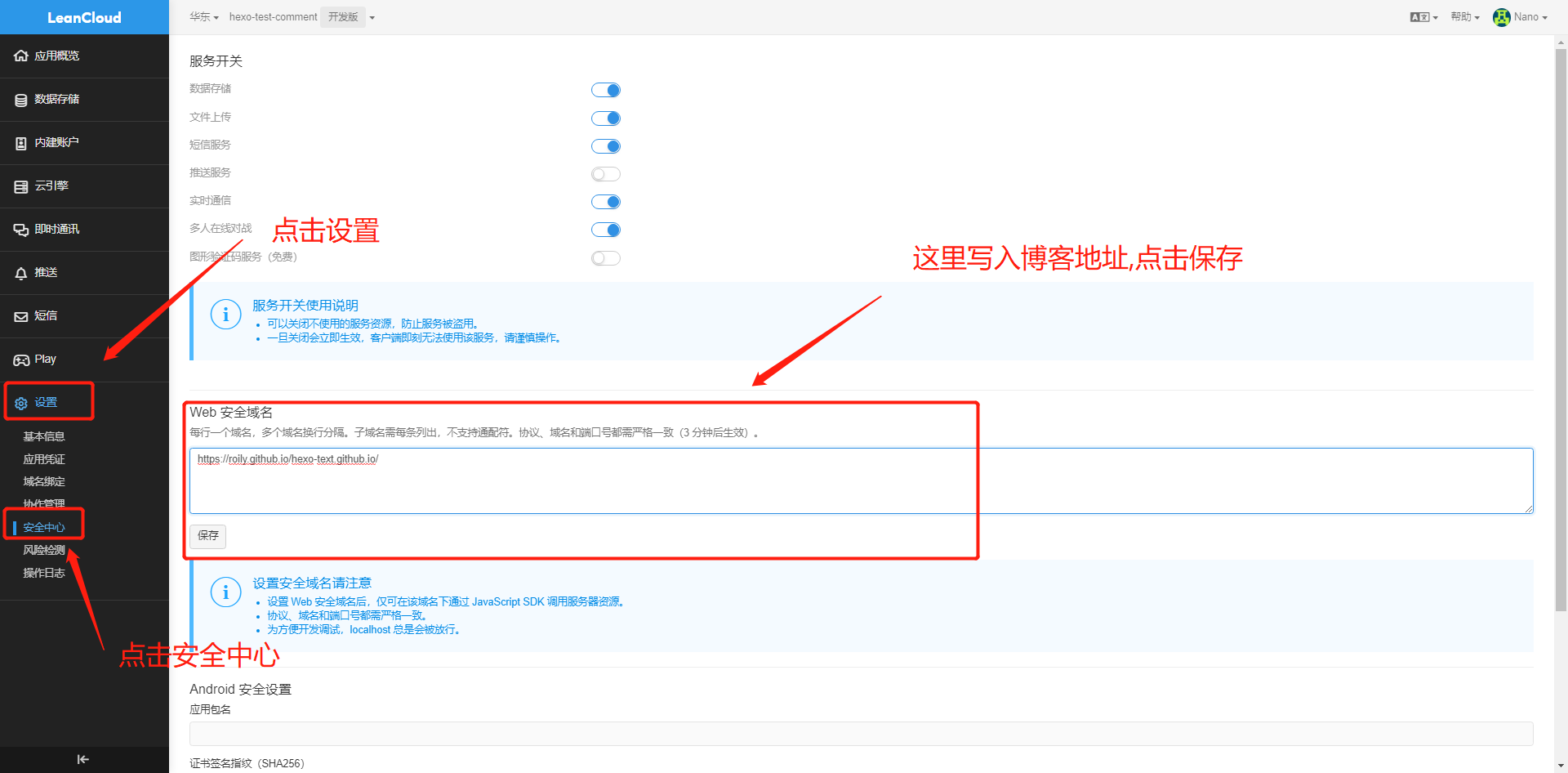Click Android 应用包名 input field
The width and height of the screenshot is (1568, 773).
pyautogui.click(x=862, y=734)
